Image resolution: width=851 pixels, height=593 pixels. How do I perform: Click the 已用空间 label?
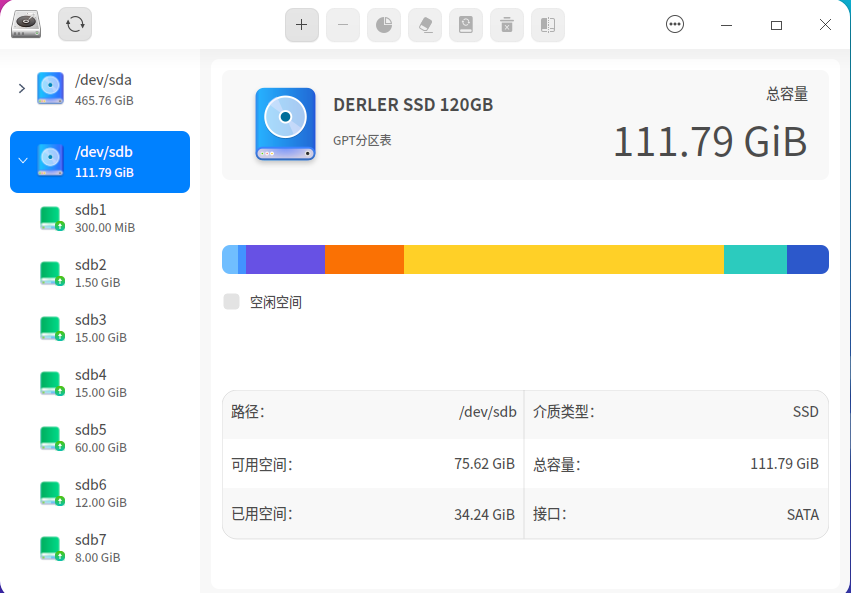(x=262, y=514)
